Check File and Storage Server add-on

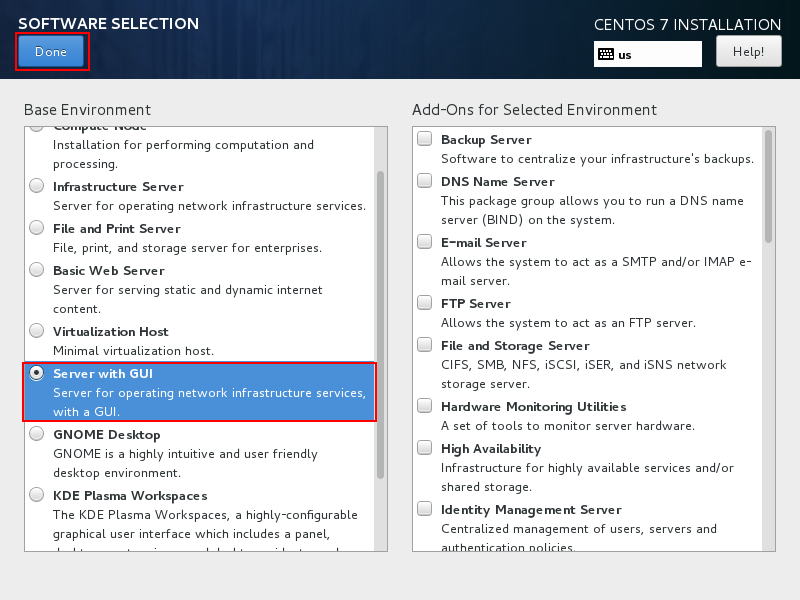click(x=425, y=345)
